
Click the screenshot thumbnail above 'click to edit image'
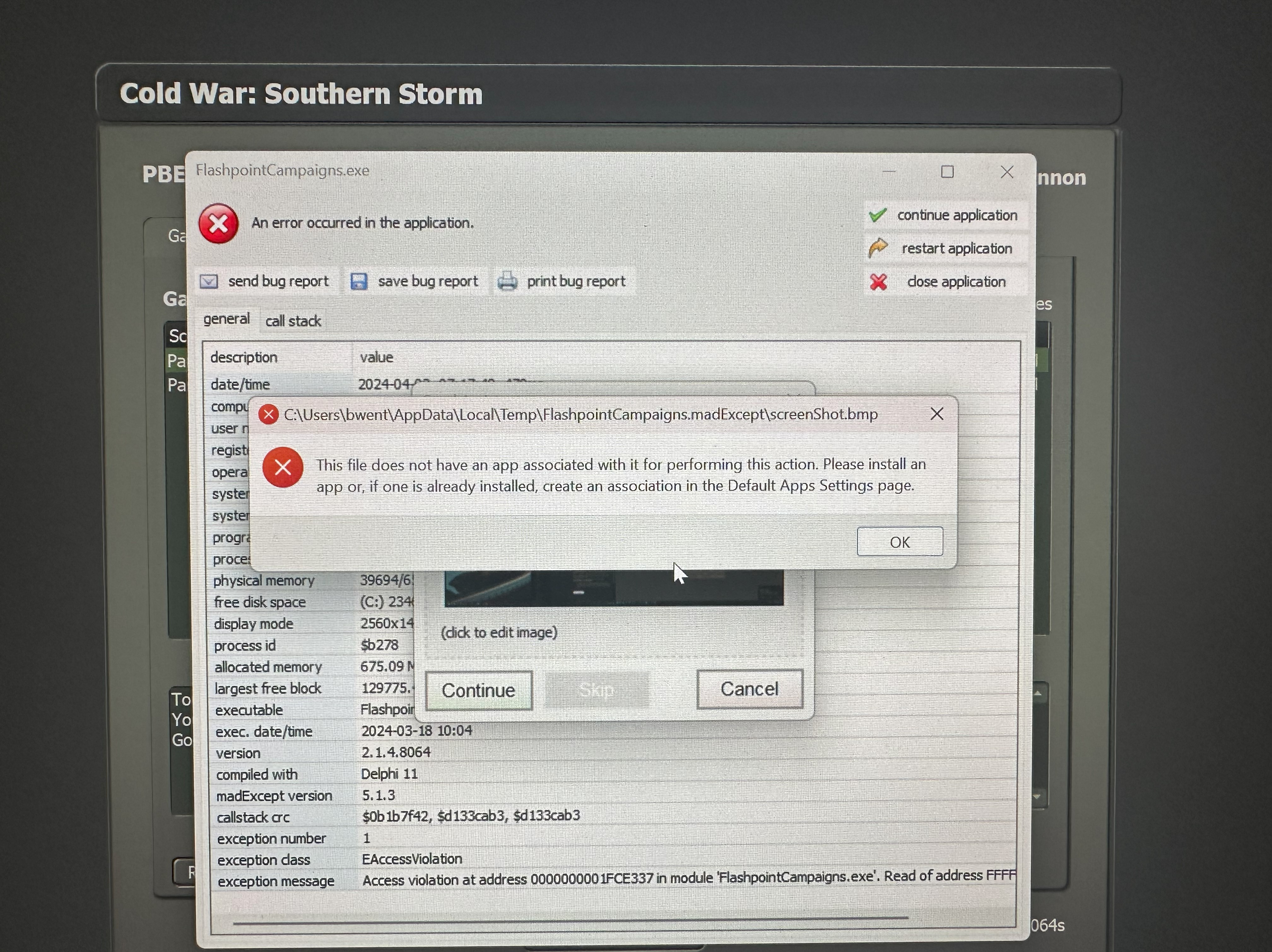click(614, 588)
